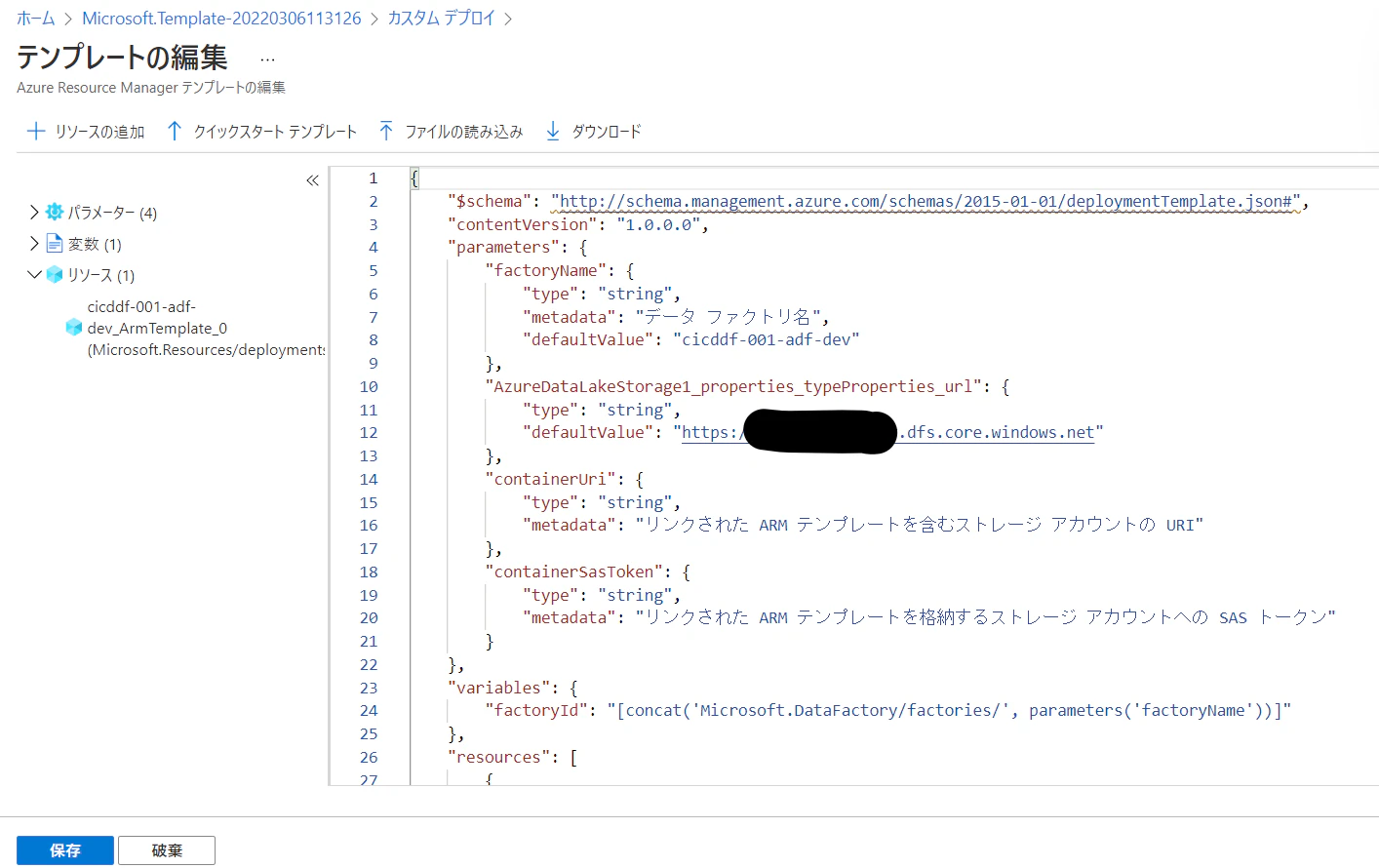Click "データ ファクトリ名" metadata text
The height and width of the screenshot is (868, 1379).
click(x=728, y=317)
